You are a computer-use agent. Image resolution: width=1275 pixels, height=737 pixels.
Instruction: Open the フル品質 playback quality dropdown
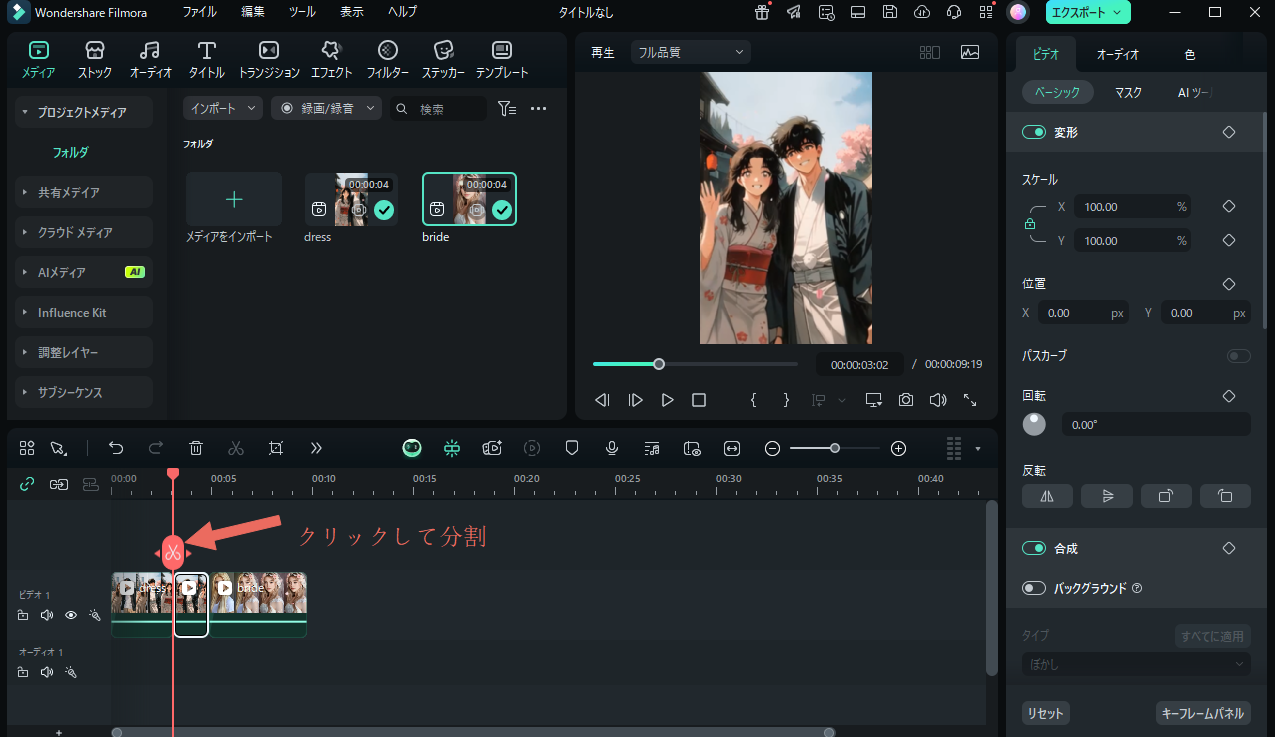690,52
